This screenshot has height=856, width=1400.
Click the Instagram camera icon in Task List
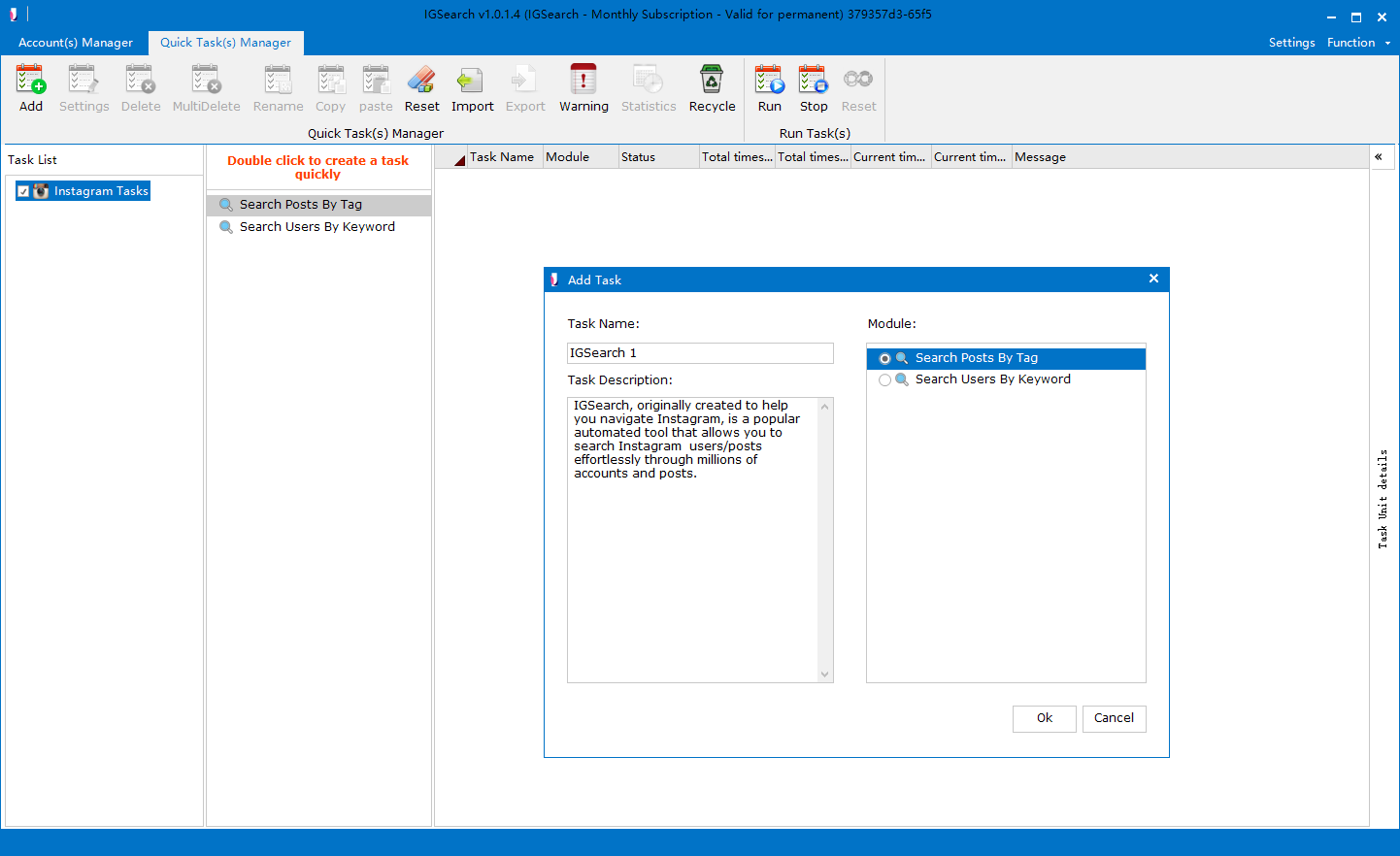point(41,191)
